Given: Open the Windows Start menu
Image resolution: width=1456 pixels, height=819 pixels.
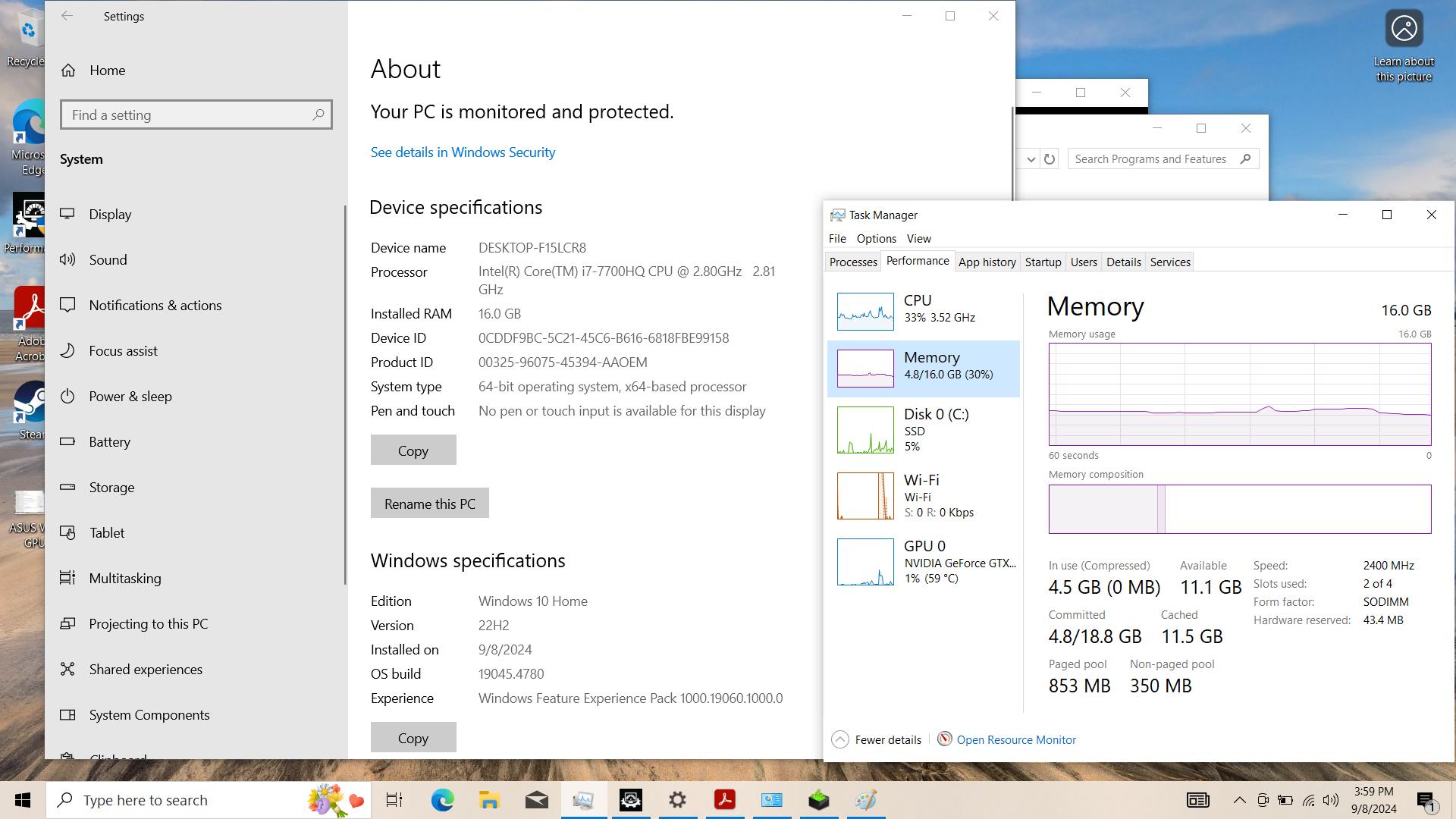Looking at the screenshot, I should click(x=23, y=800).
